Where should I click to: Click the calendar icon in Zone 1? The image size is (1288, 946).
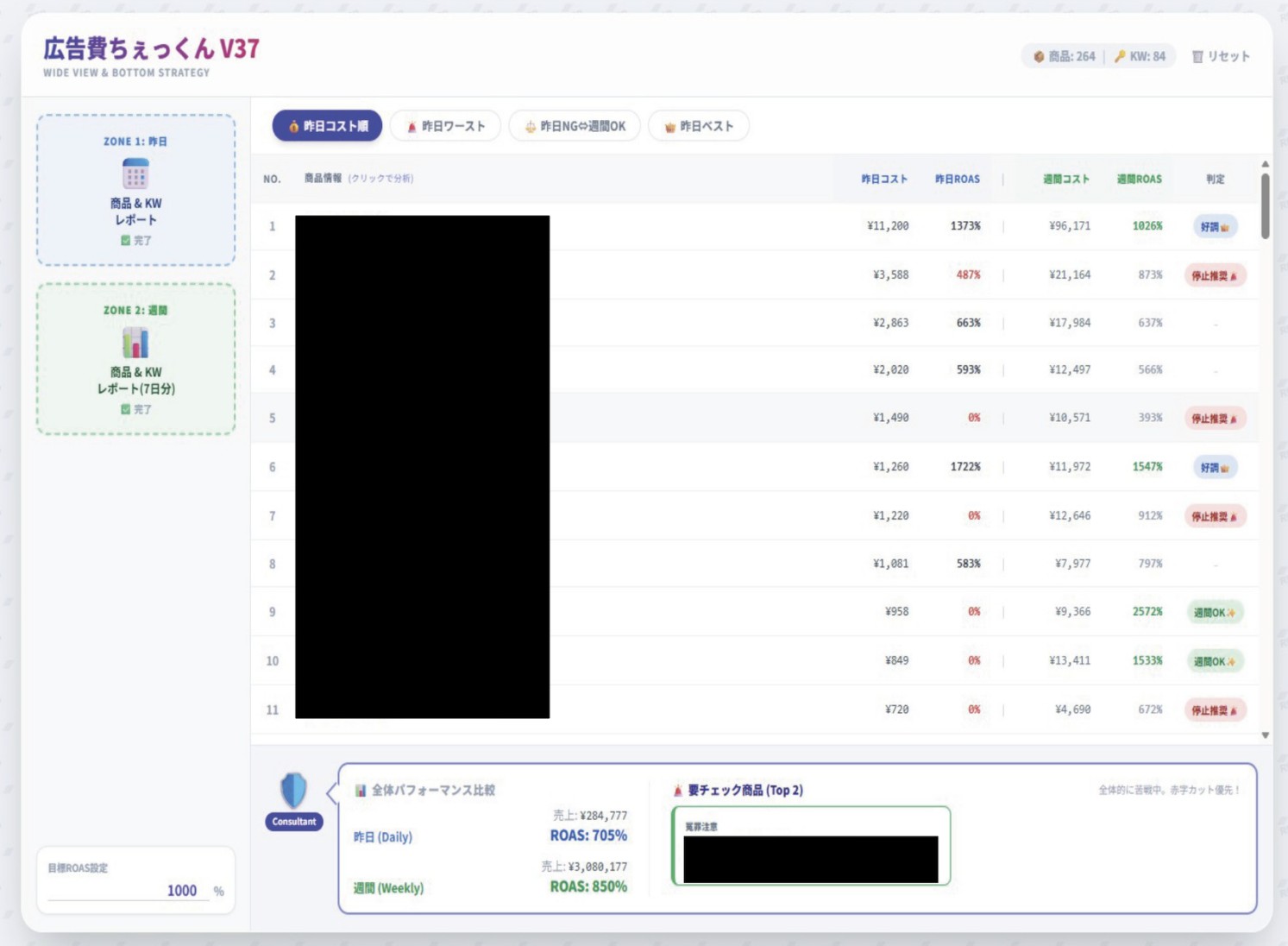pos(135,174)
